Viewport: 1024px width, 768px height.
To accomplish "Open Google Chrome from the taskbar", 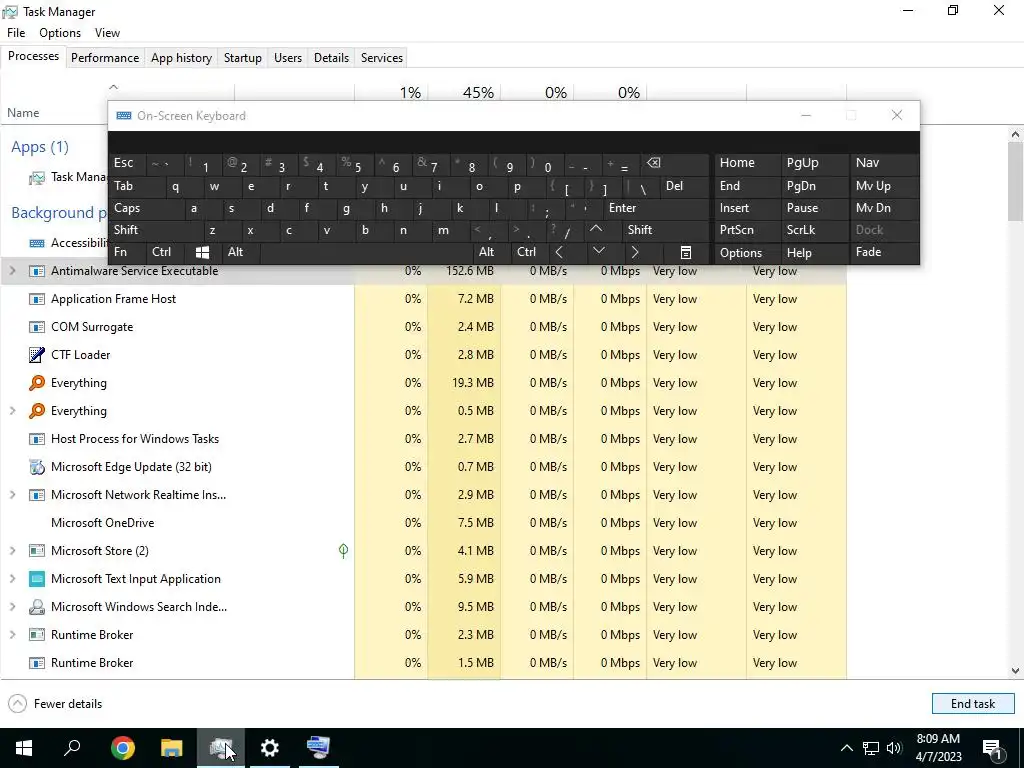I will [123, 748].
